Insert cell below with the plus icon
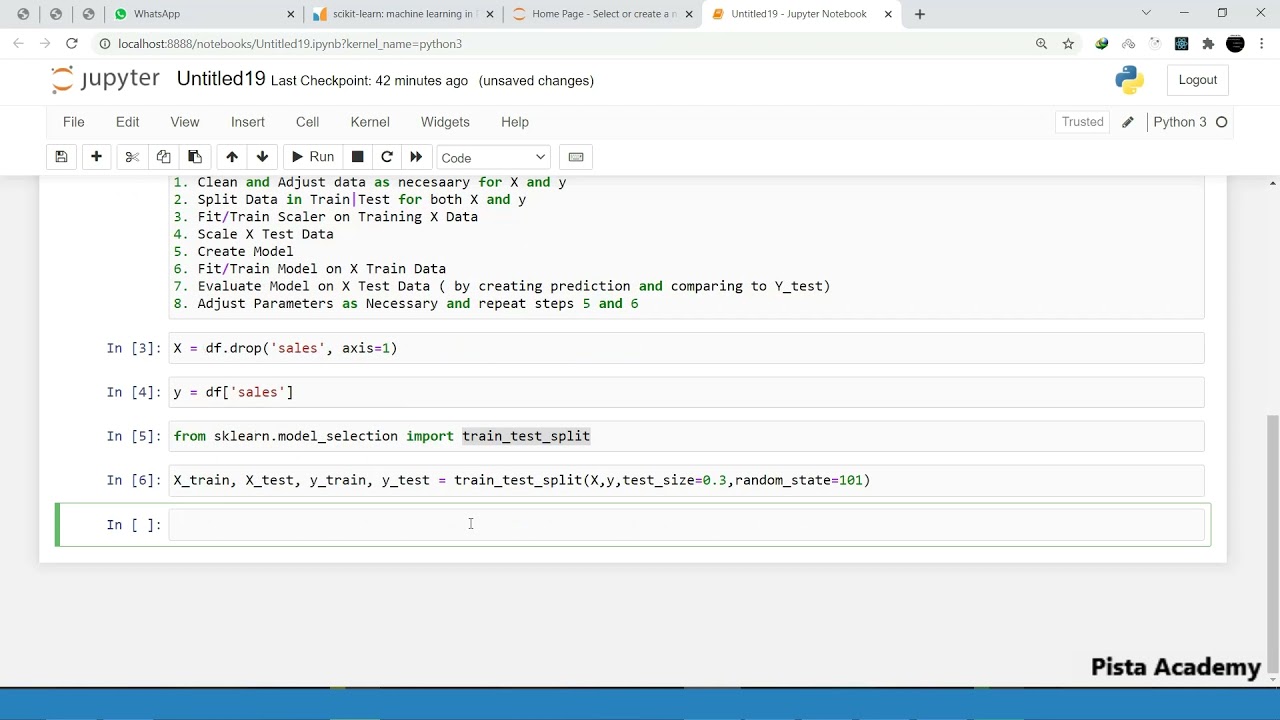The image size is (1280, 720). click(96, 157)
